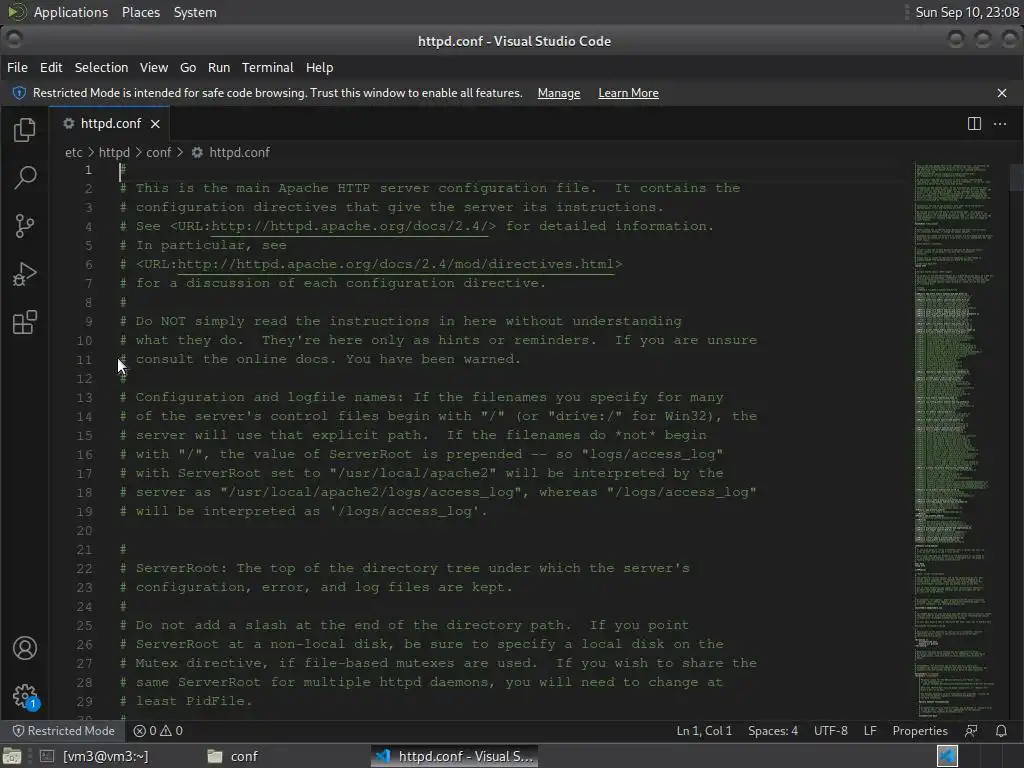Place cursor on ServerRoot comment line 22
1024x768 pixels.
pyautogui.click(x=405, y=568)
